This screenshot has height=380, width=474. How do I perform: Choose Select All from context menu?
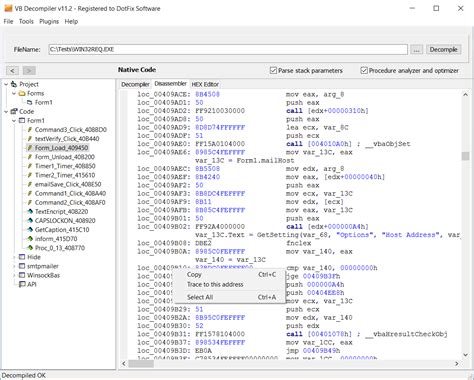[229, 297]
